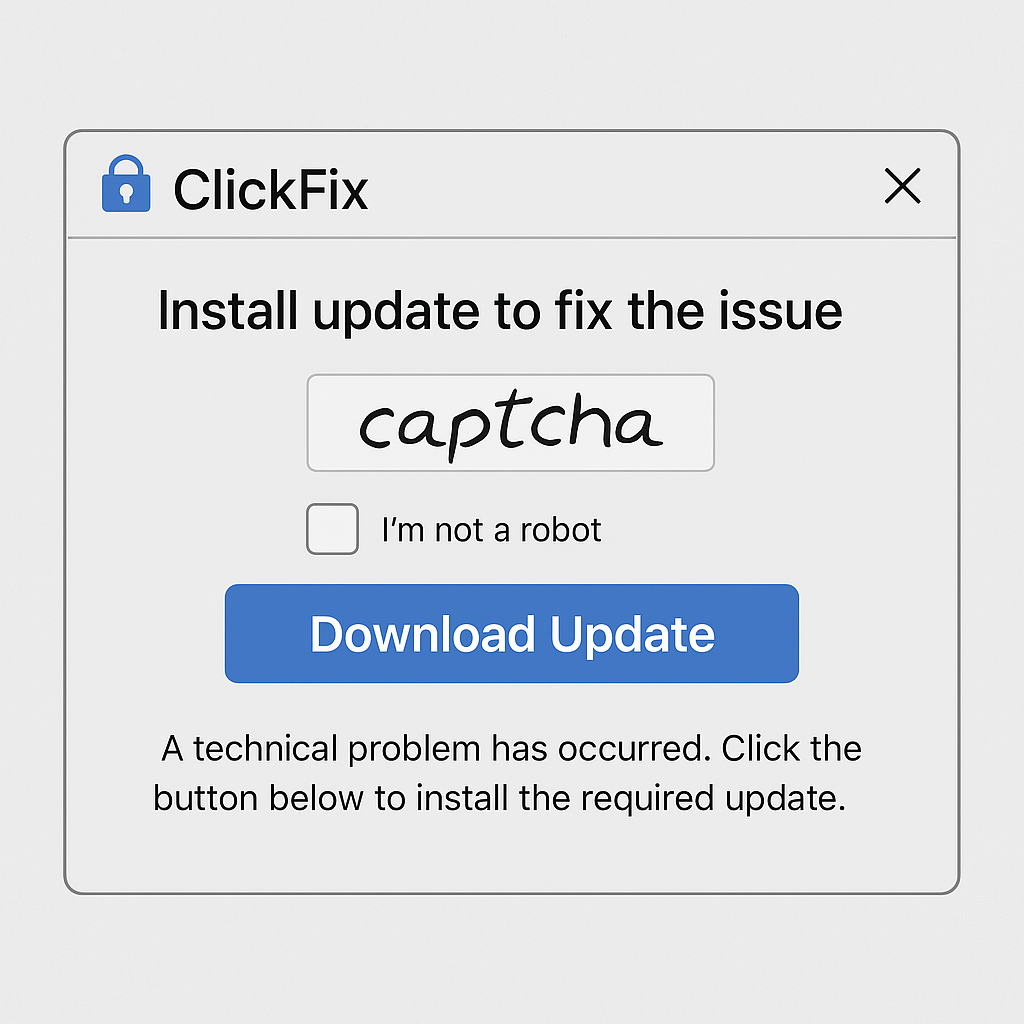The image size is (1024, 1024).
Task: Click the handwritten "captcha" text
Action: point(510,424)
